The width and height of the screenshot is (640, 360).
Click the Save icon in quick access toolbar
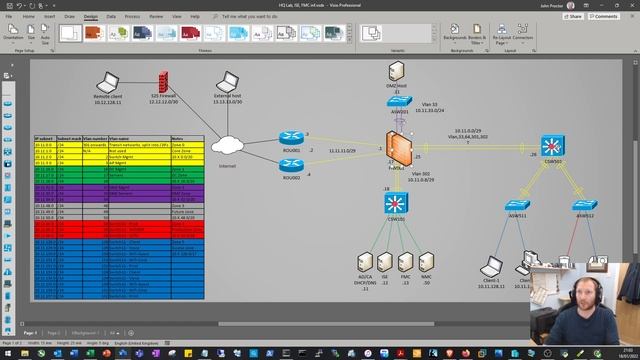tap(10, 5)
